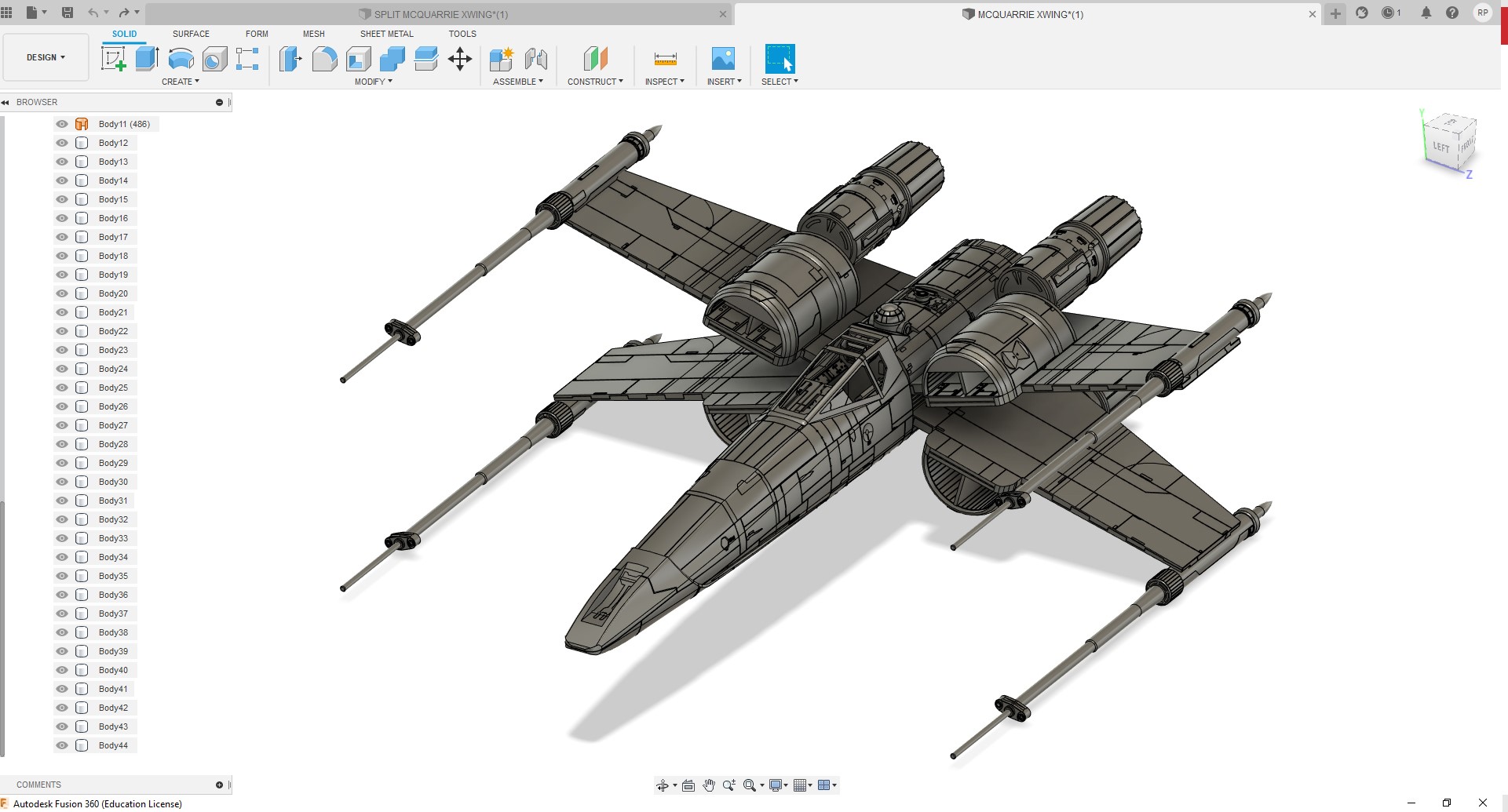This screenshot has width=1508, height=812.
Task: Switch to SPLIT MCQUARRIE XWING document tab
Action: click(x=439, y=14)
